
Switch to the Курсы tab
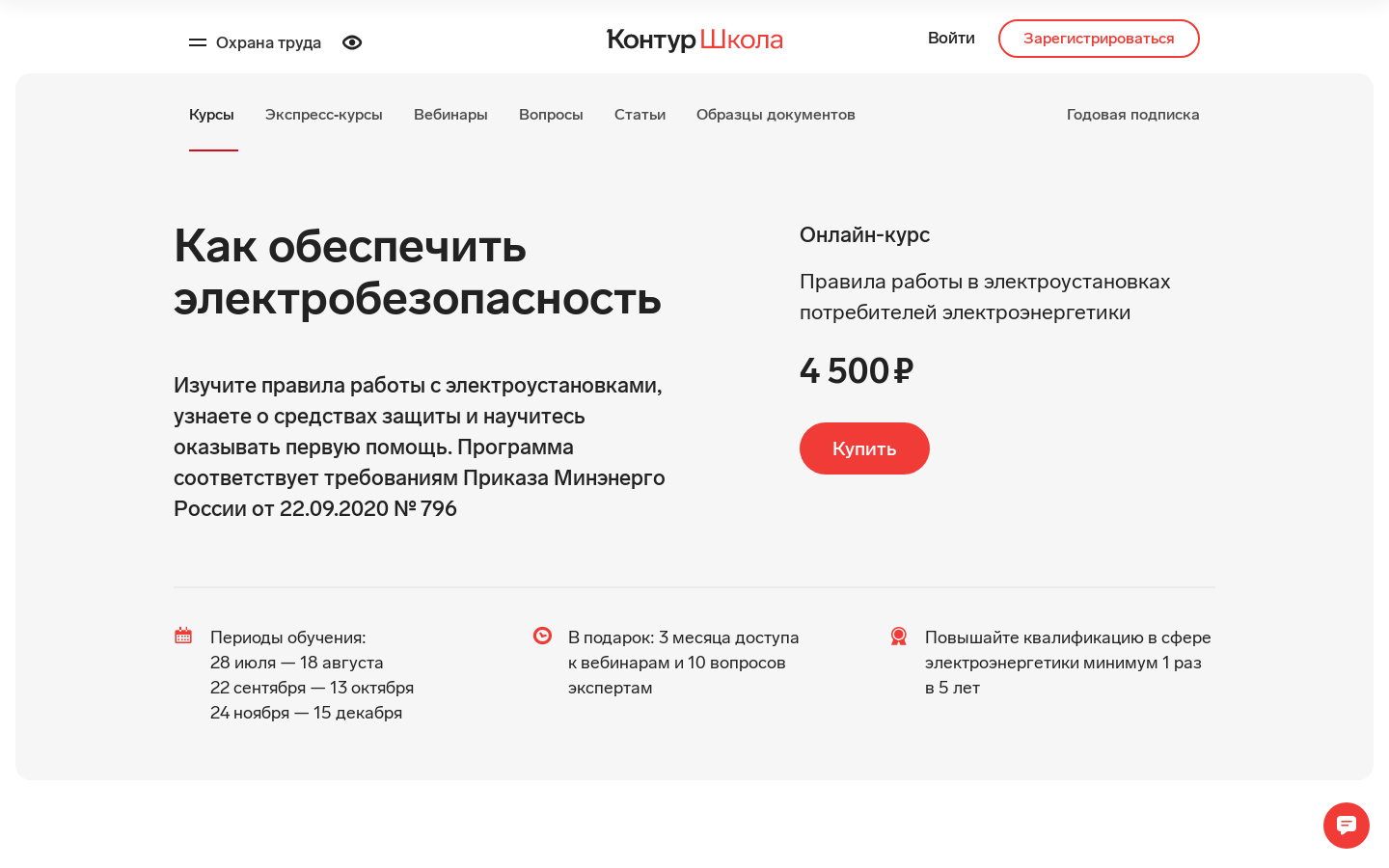(x=211, y=115)
